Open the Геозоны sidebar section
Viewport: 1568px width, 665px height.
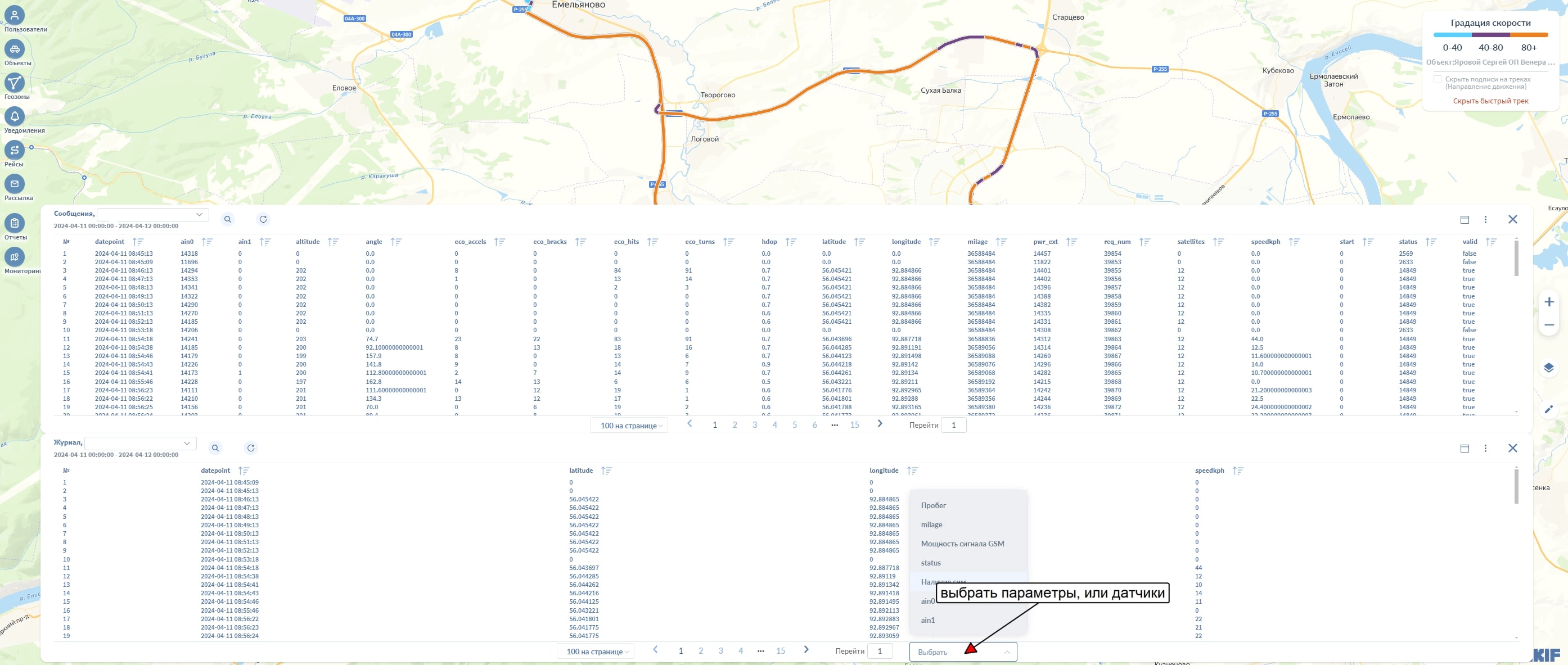15,83
